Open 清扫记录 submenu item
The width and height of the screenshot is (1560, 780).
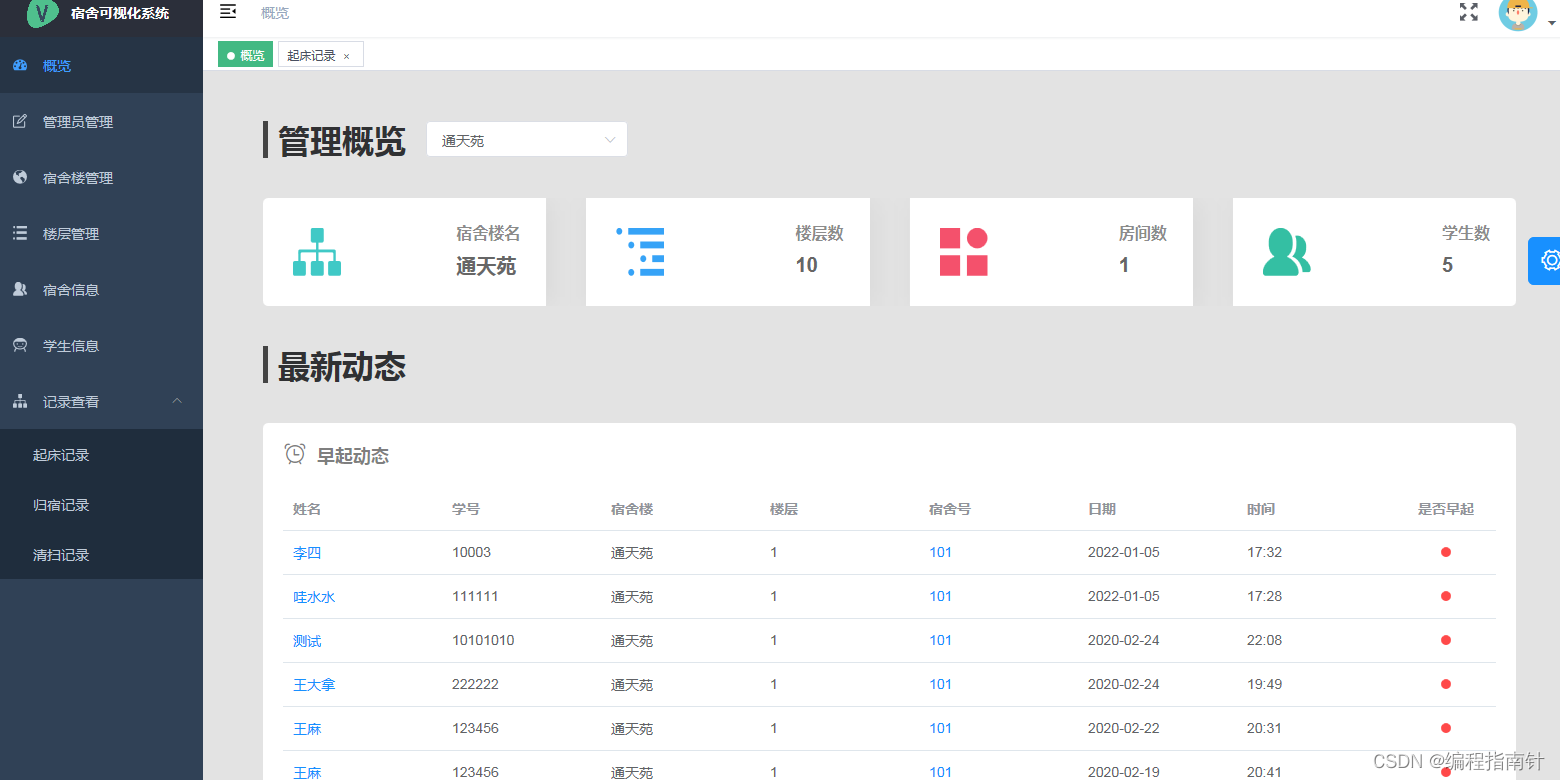click(x=101, y=555)
